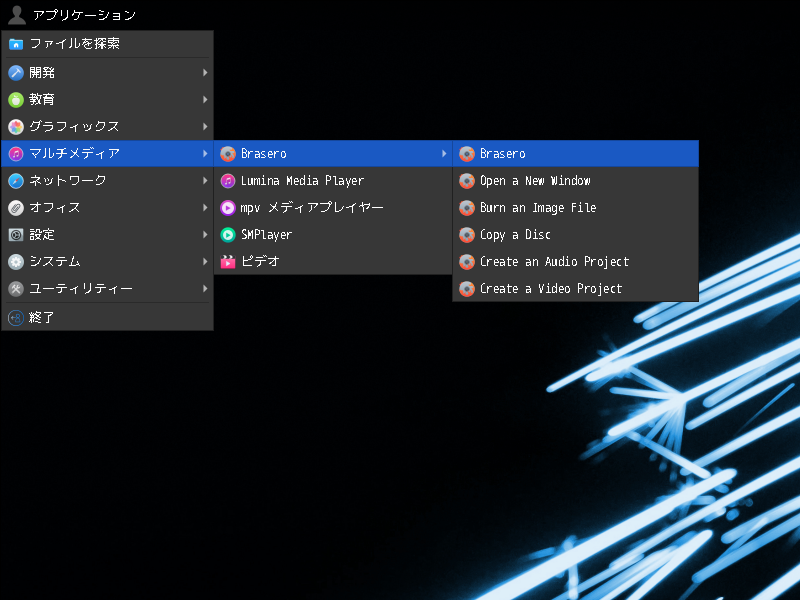Click the ユーティリティー tools icon

[x=16, y=289]
